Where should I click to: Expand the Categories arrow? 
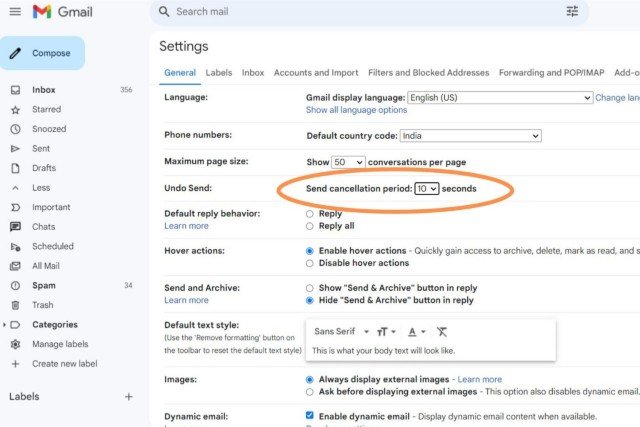point(4,325)
